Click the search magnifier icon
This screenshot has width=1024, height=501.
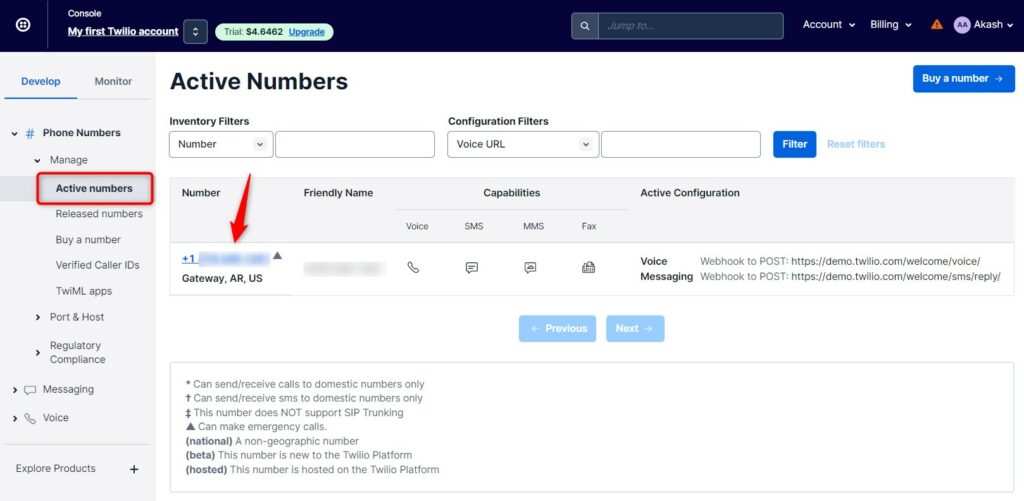[x=584, y=26]
